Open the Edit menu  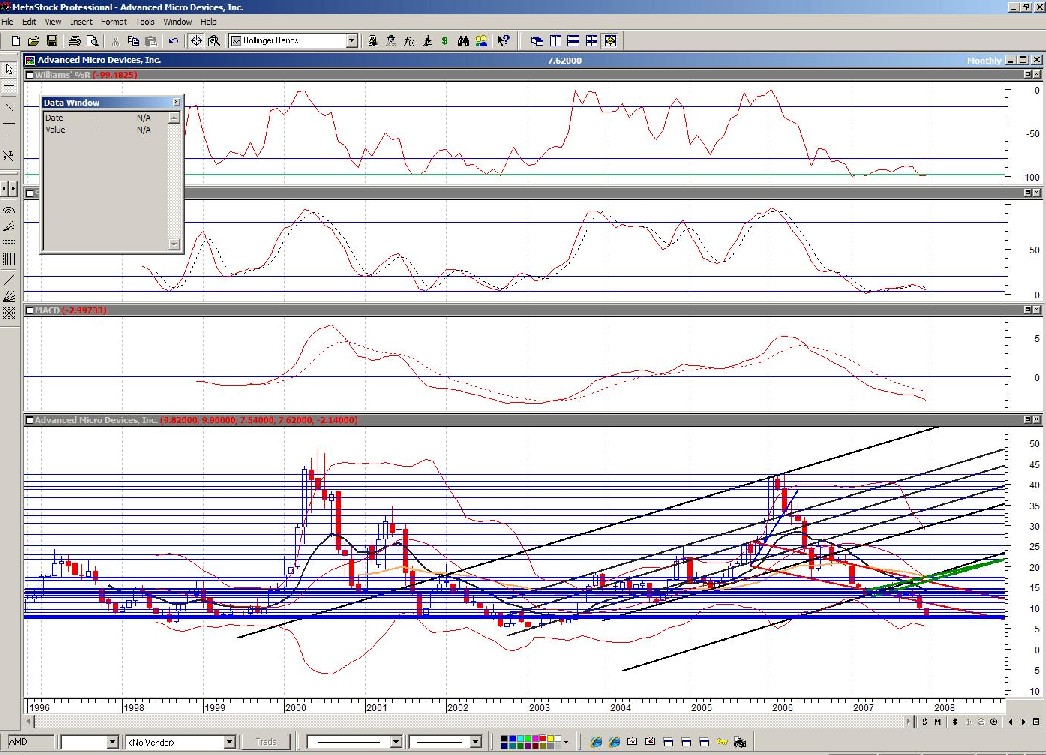tap(29, 21)
